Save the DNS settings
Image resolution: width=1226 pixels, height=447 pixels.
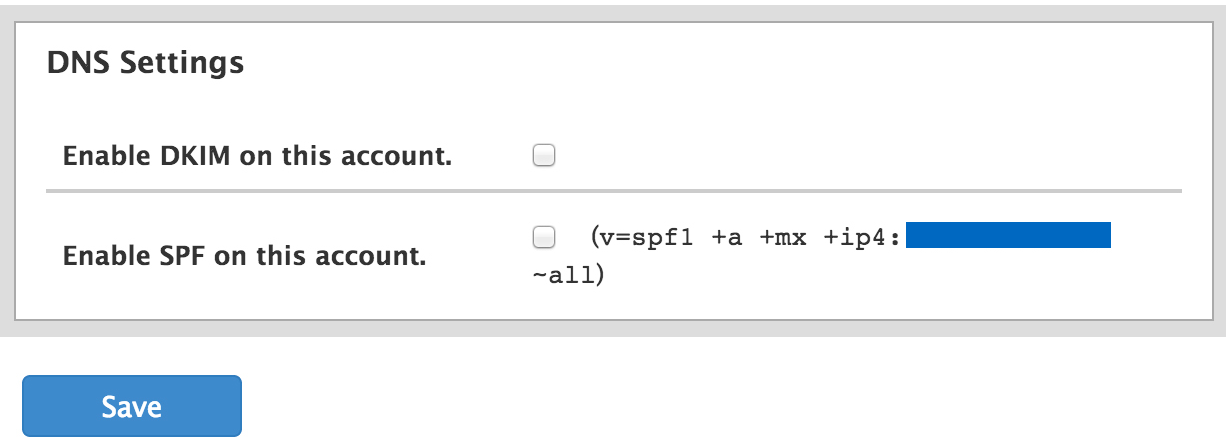(132, 406)
